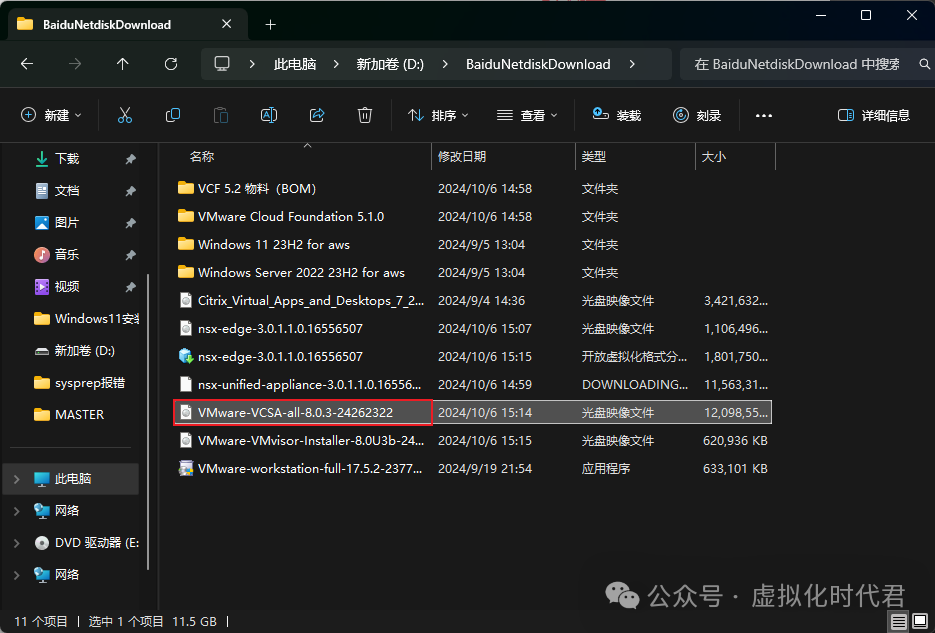Image resolution: width=935 pixels, height=633 pixels.
Task: Open the 查看 view dropdown
Action: click(527, 115)
